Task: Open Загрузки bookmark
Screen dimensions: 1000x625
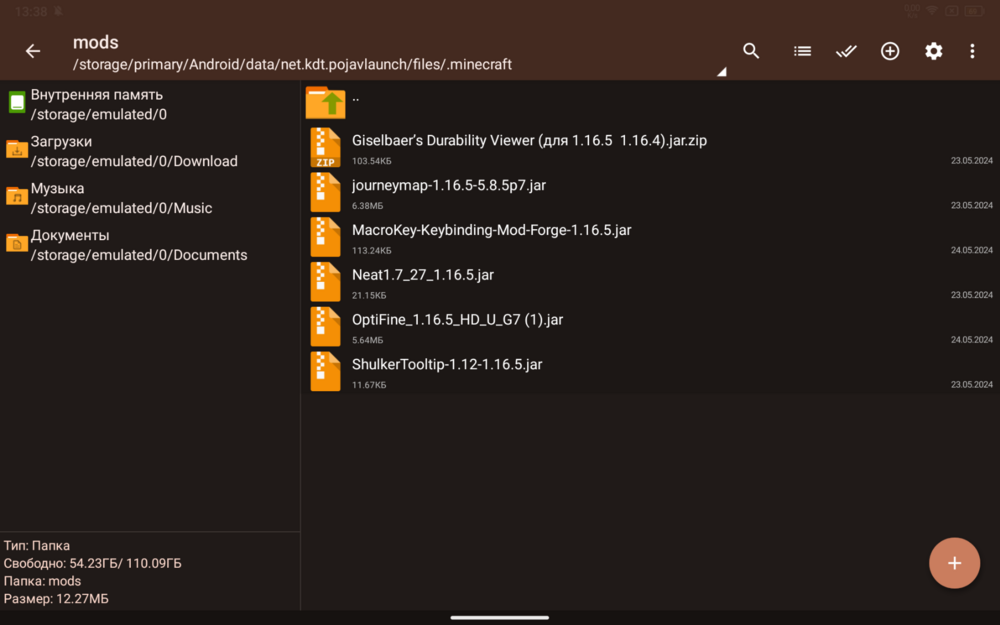Action: tap(150, 151)
